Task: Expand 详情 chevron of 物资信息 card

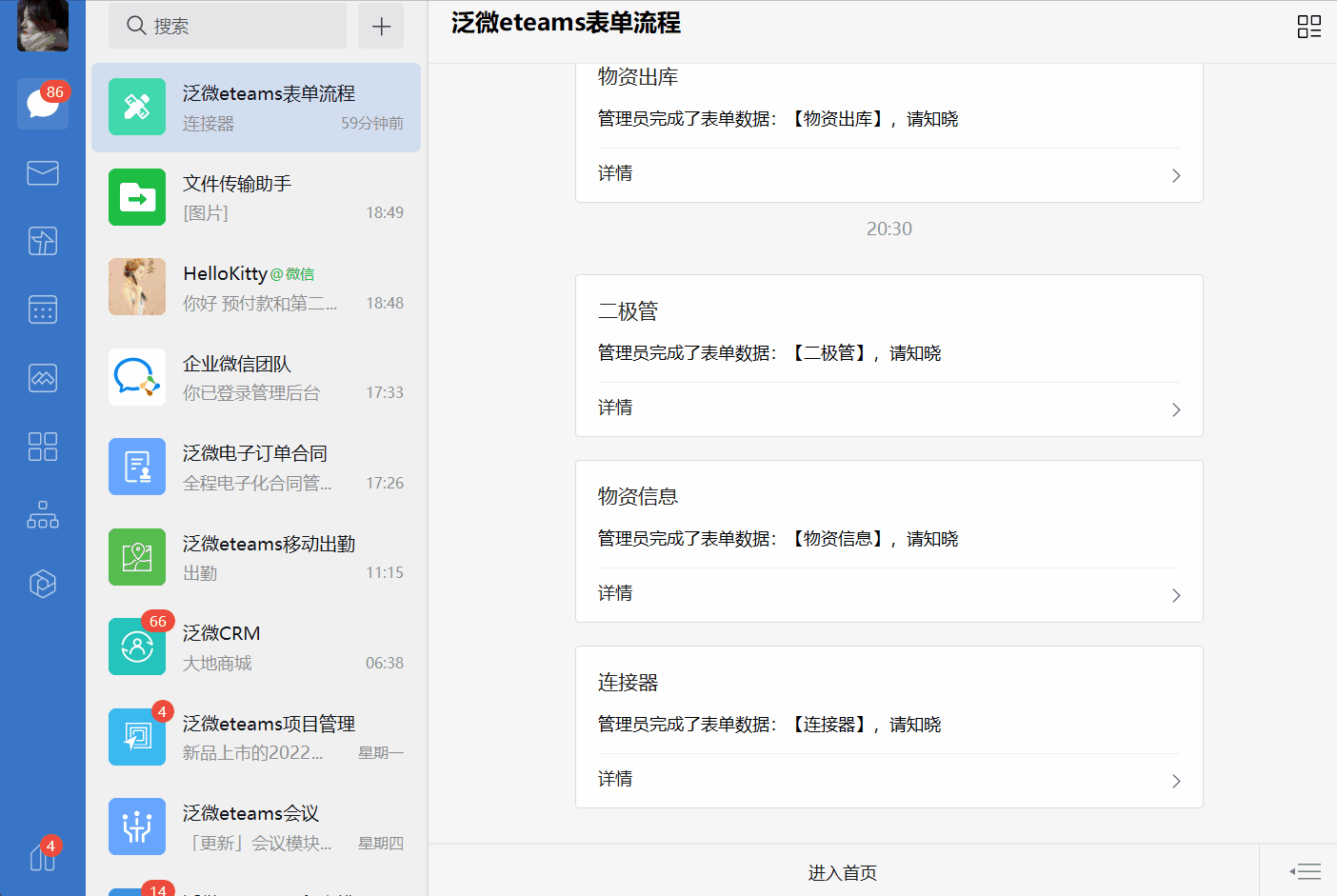Action: click(1176, 595)
